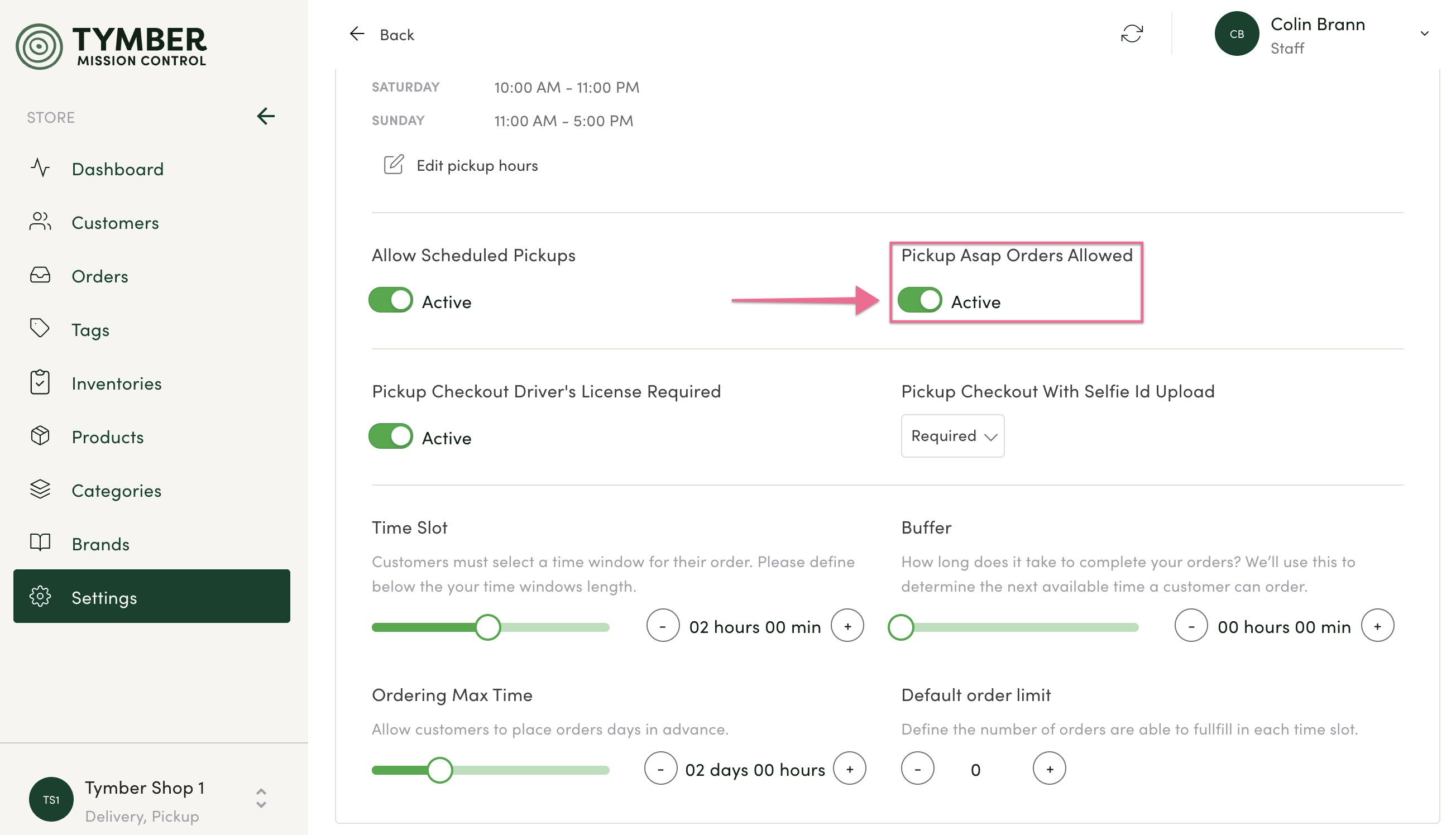Screen dimensions: 1456x835
Task: Toggle Pickup Checkout Driver's License Required switch
Action: 391,436
